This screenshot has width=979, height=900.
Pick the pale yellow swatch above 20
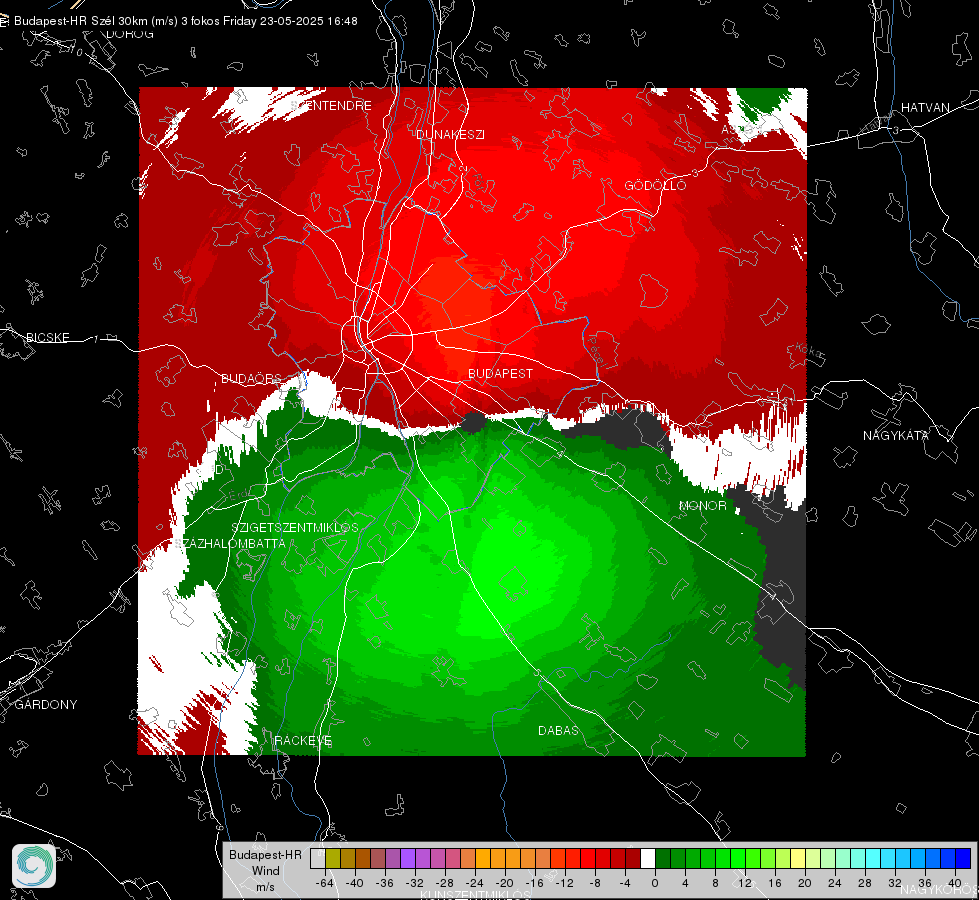click(x=798, y=858)
